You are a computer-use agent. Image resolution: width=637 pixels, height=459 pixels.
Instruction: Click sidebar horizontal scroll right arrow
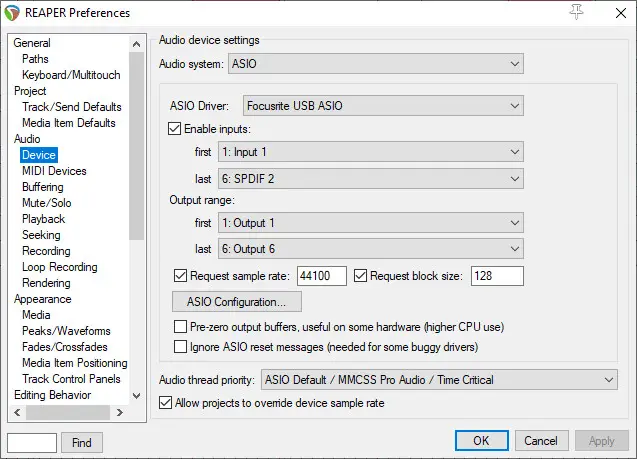click(119, 413)
